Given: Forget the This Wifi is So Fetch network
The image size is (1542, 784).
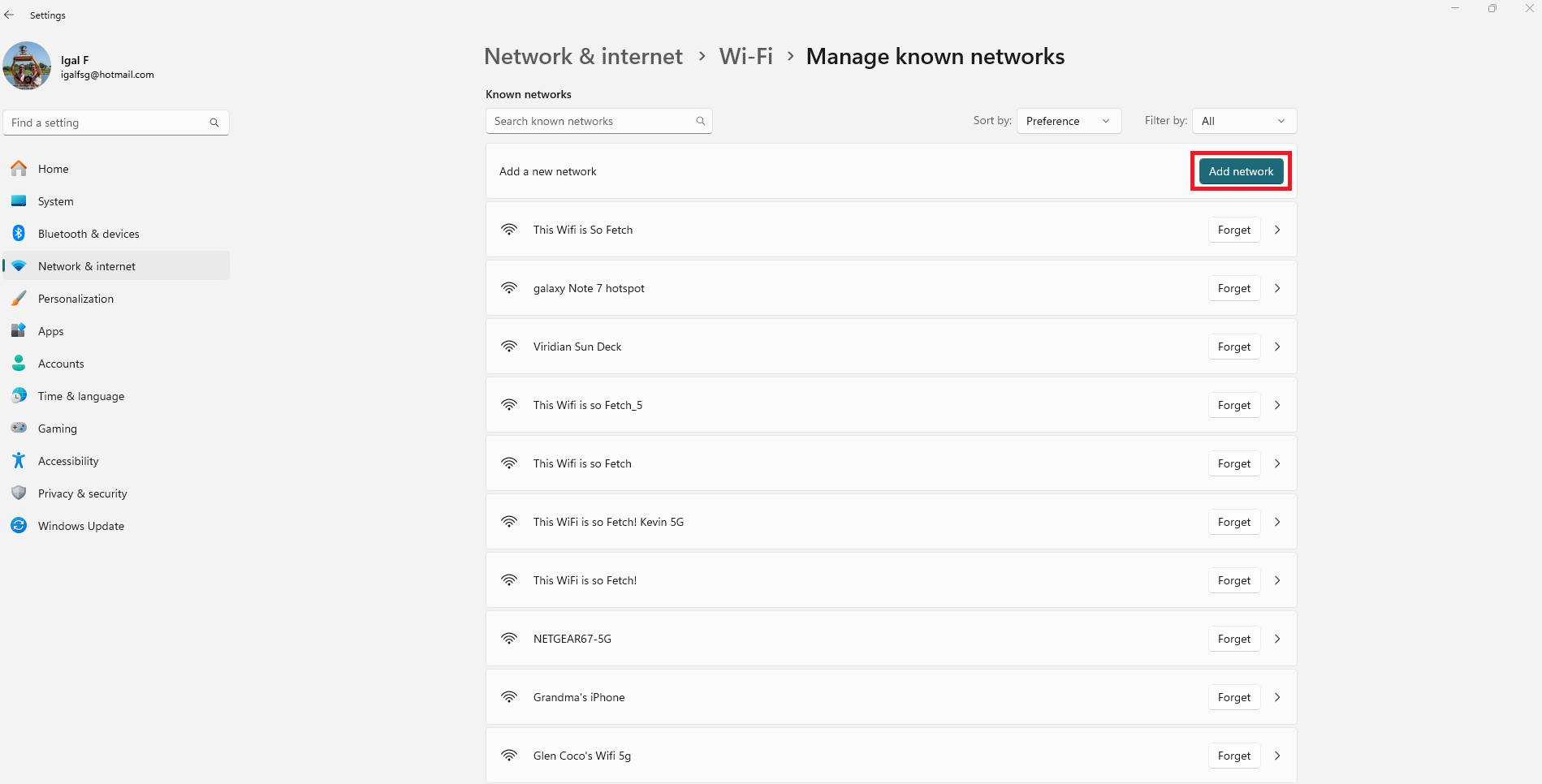Looking at the screenshot, I should [x=1233, y=230].
